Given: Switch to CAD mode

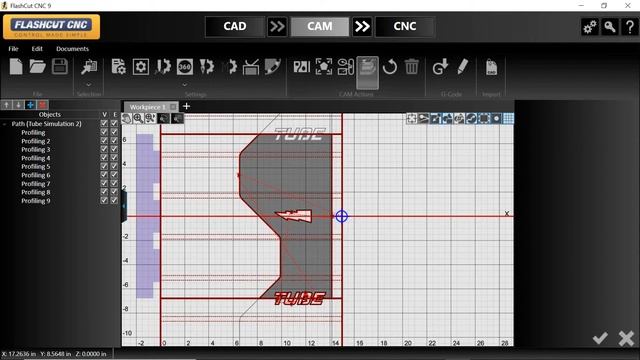Looking at the screenshot, I should 235,27.
